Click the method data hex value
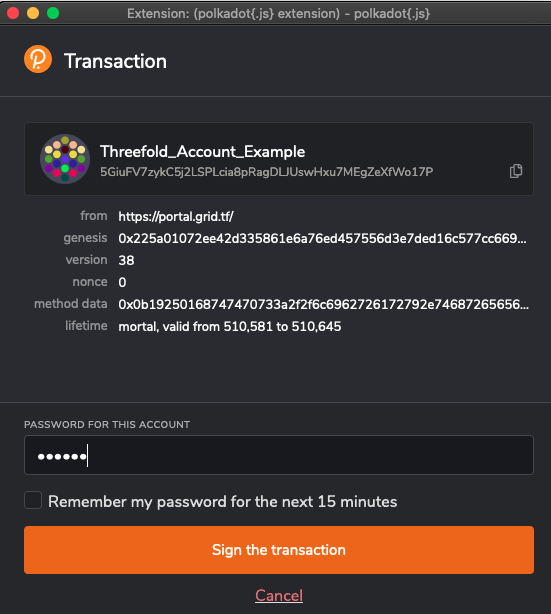 [323, 304]
